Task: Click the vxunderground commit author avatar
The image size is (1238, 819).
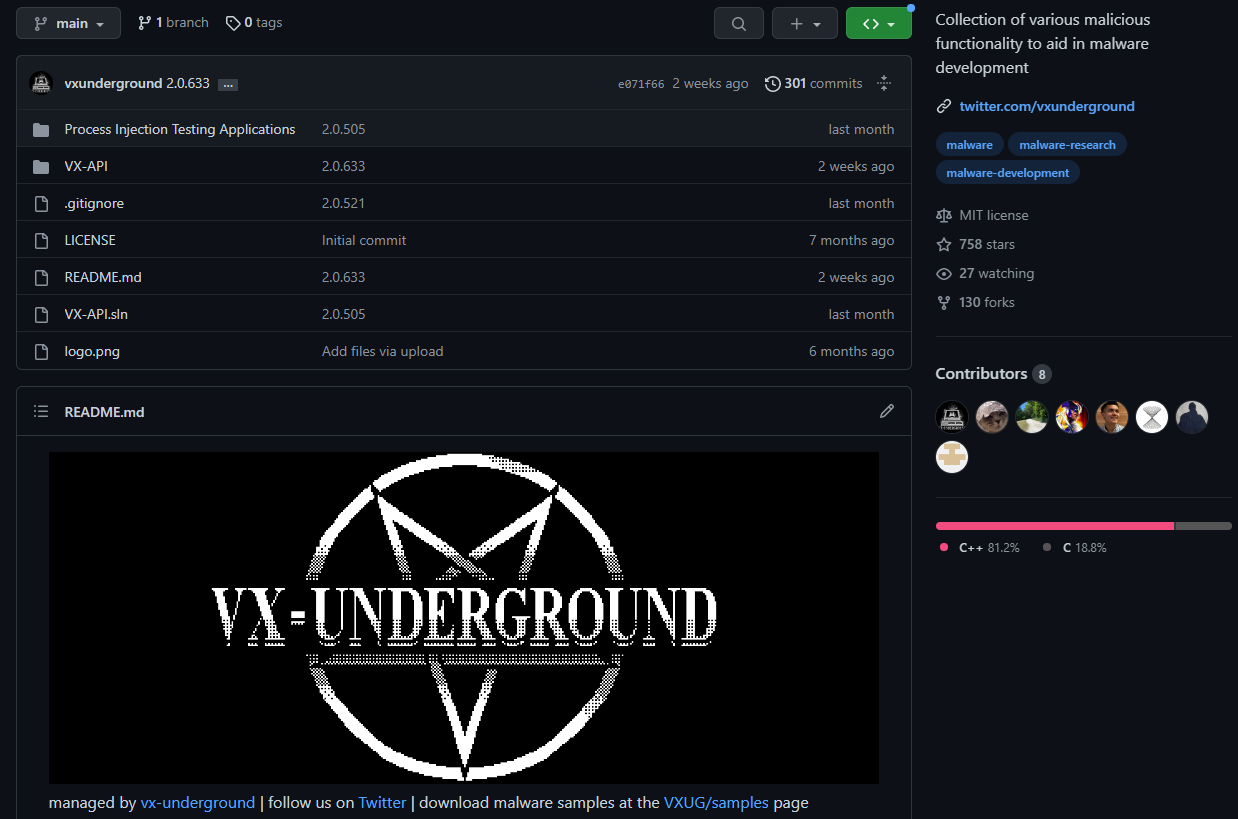Action: pos(41,83)
